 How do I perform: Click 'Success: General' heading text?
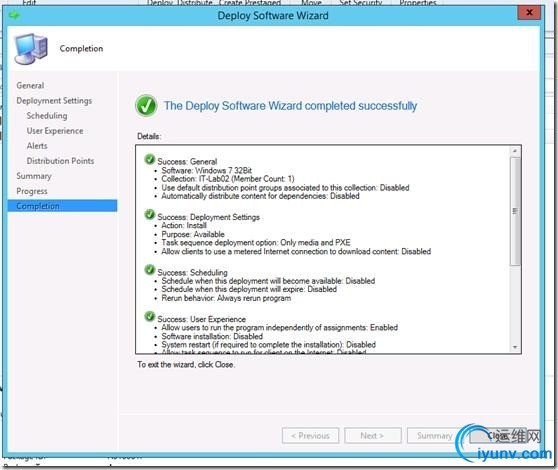187,161
